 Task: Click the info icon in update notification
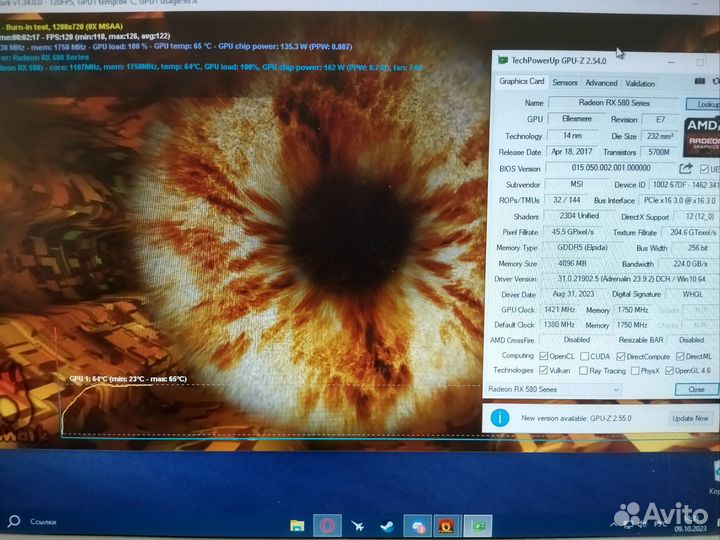pyautogui.click(x=500, y=417)
